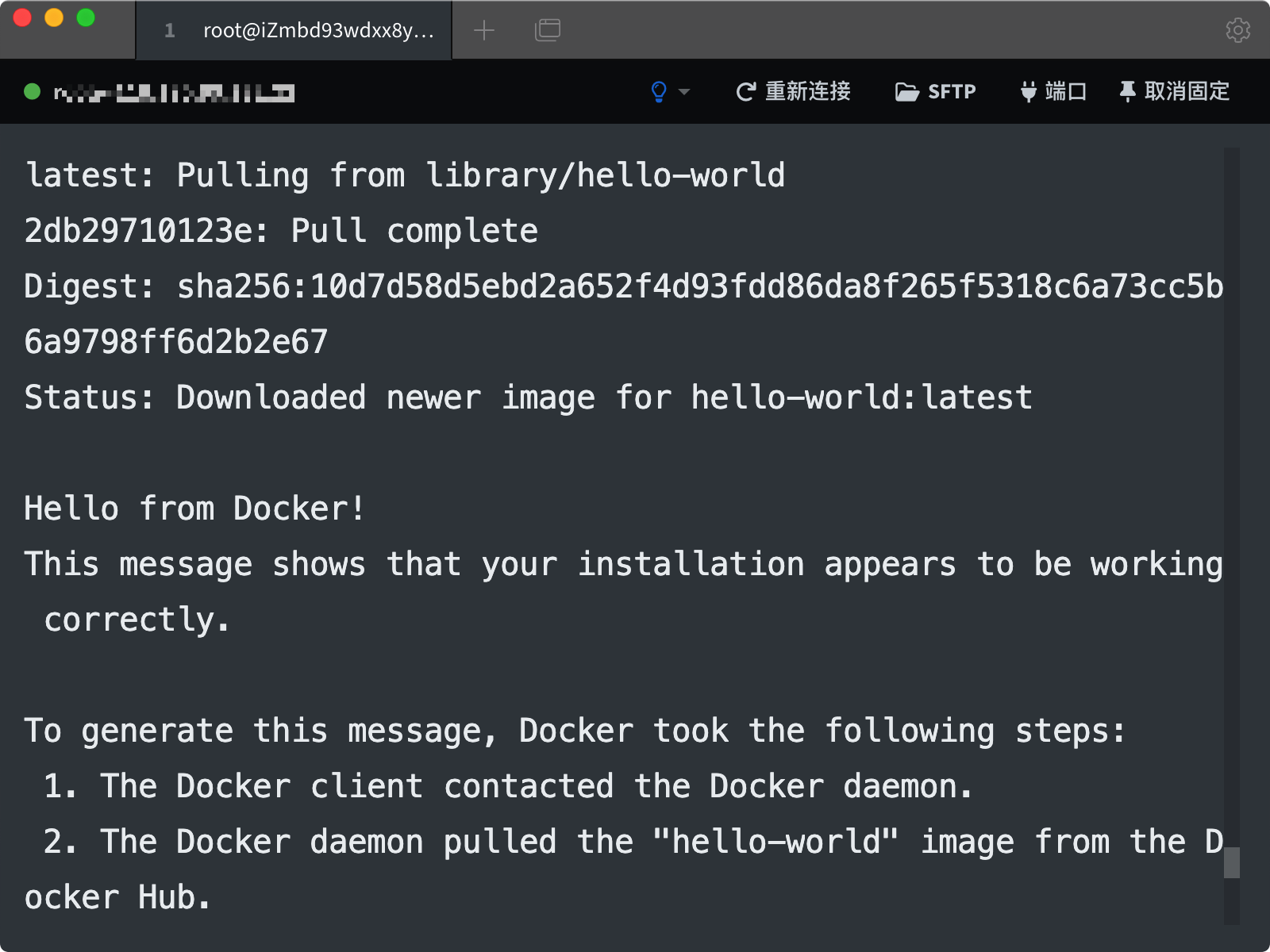Select the root@iZmbd93wdxx8y session tab
1270x952 pixels.
click(x=294, y=30)
